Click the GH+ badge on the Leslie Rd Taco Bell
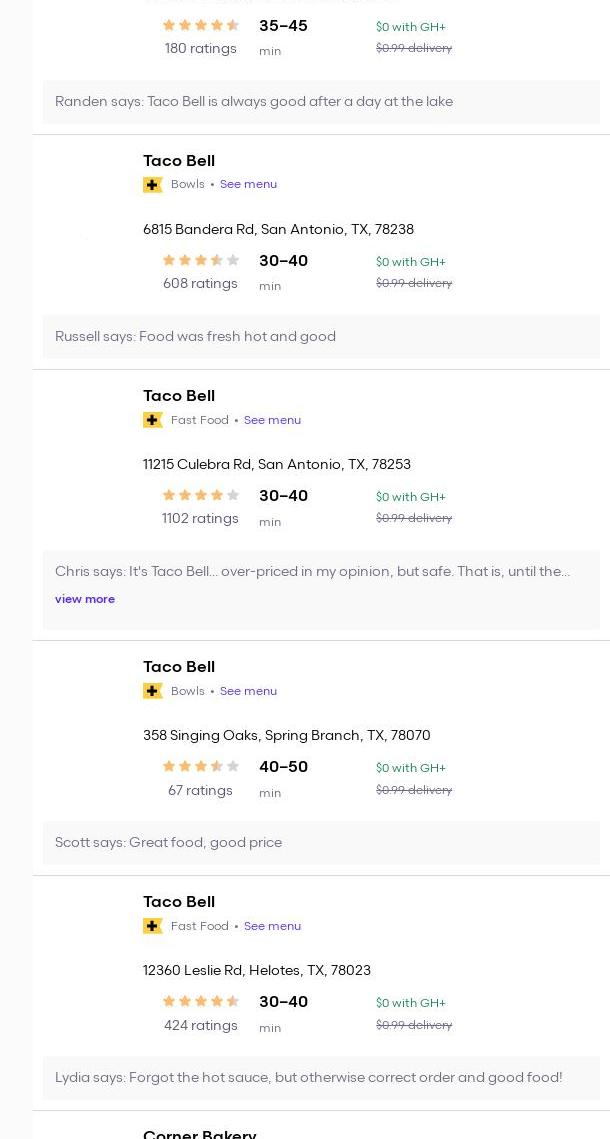Screen dimensions: 610x1139 point(153,926)
